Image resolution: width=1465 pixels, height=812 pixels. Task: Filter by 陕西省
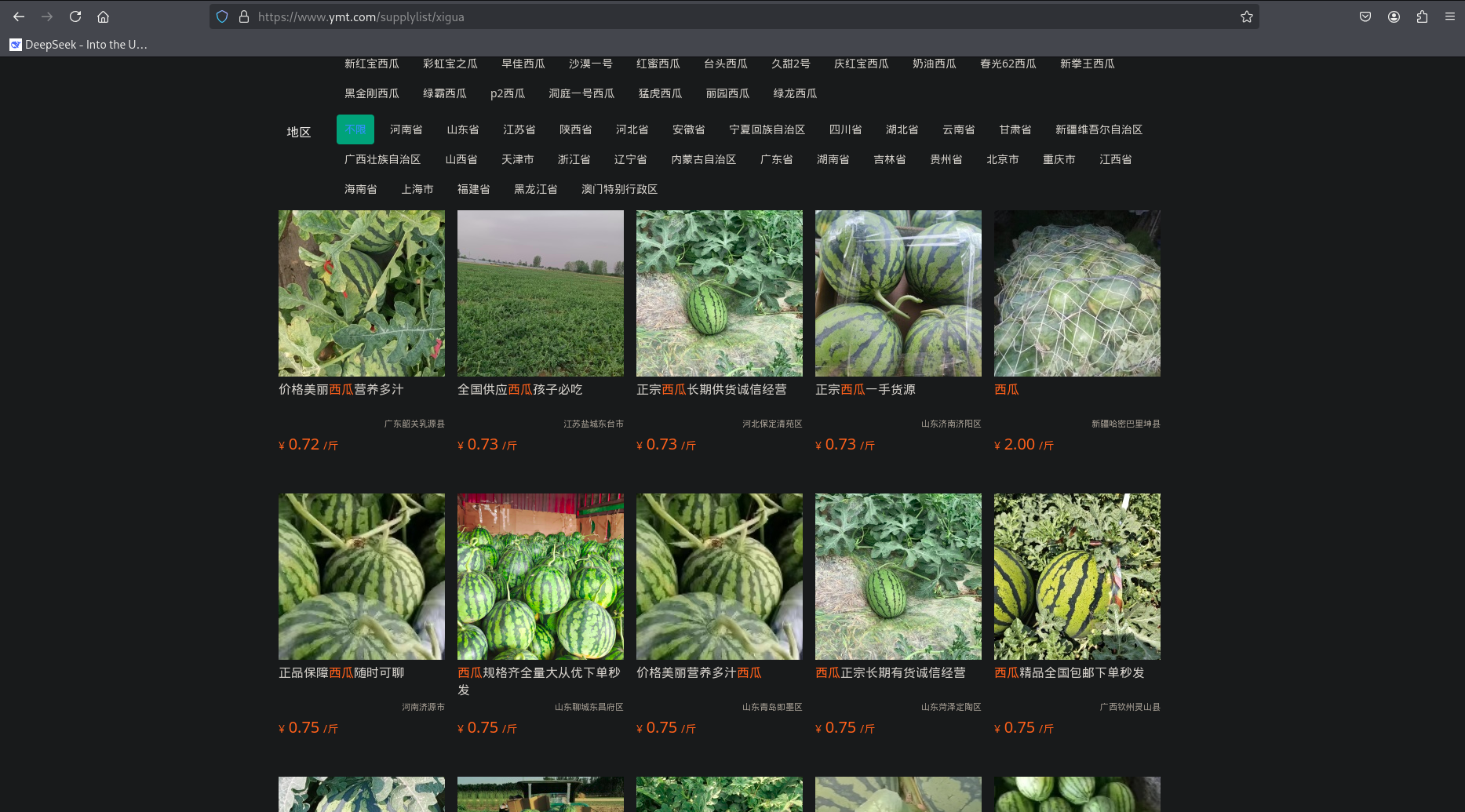(576, 129)
